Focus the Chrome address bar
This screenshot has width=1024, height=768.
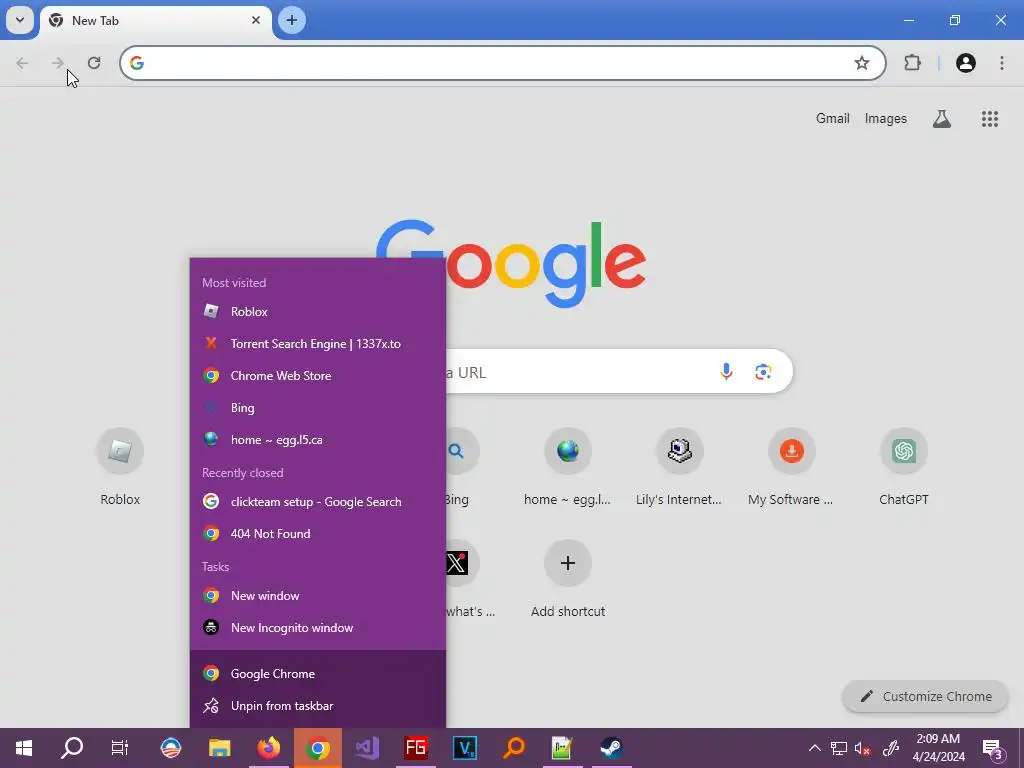coord(503,63)
